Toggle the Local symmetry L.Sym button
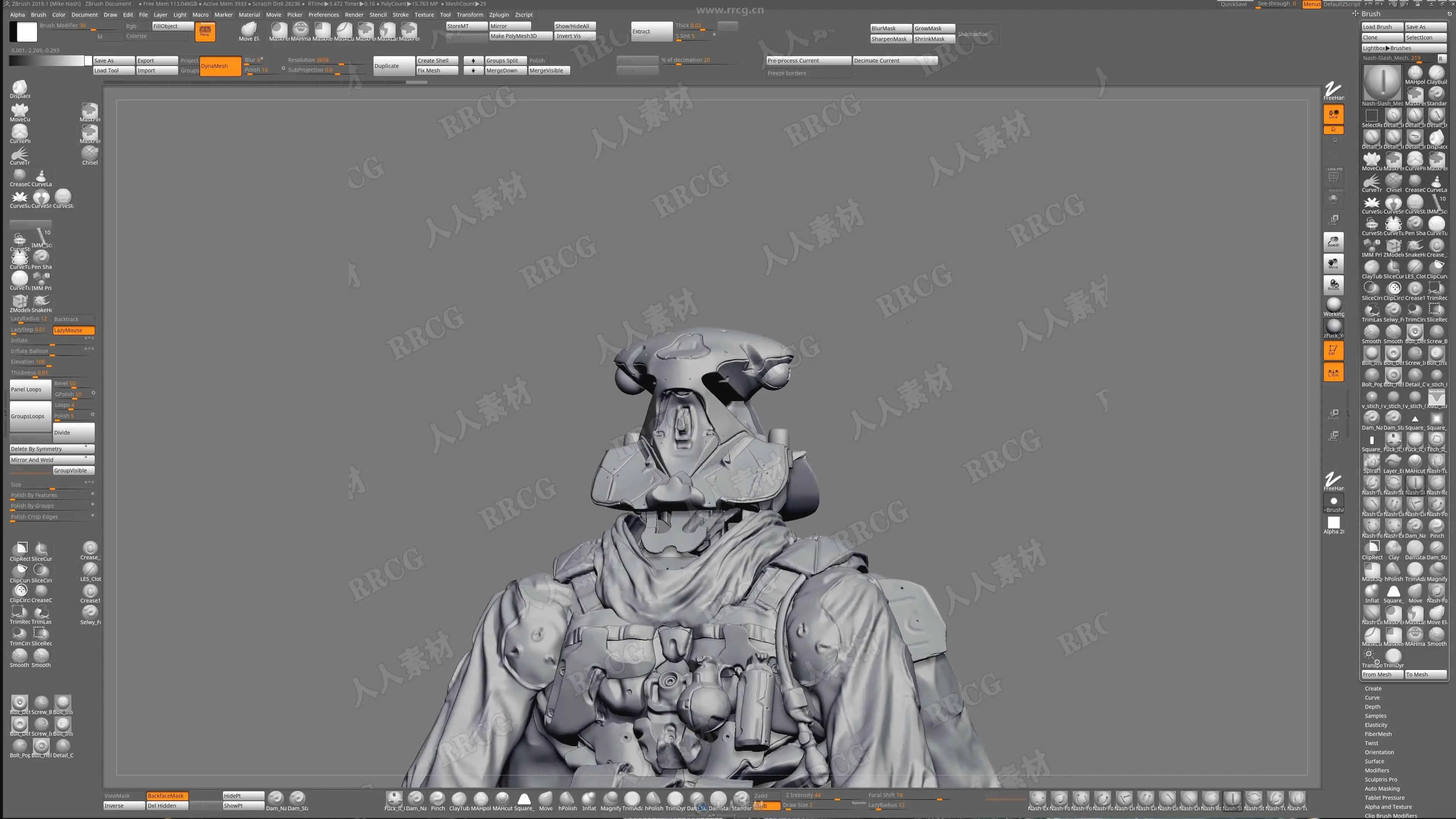The image size is (1456, 819). pos(1334,372)
